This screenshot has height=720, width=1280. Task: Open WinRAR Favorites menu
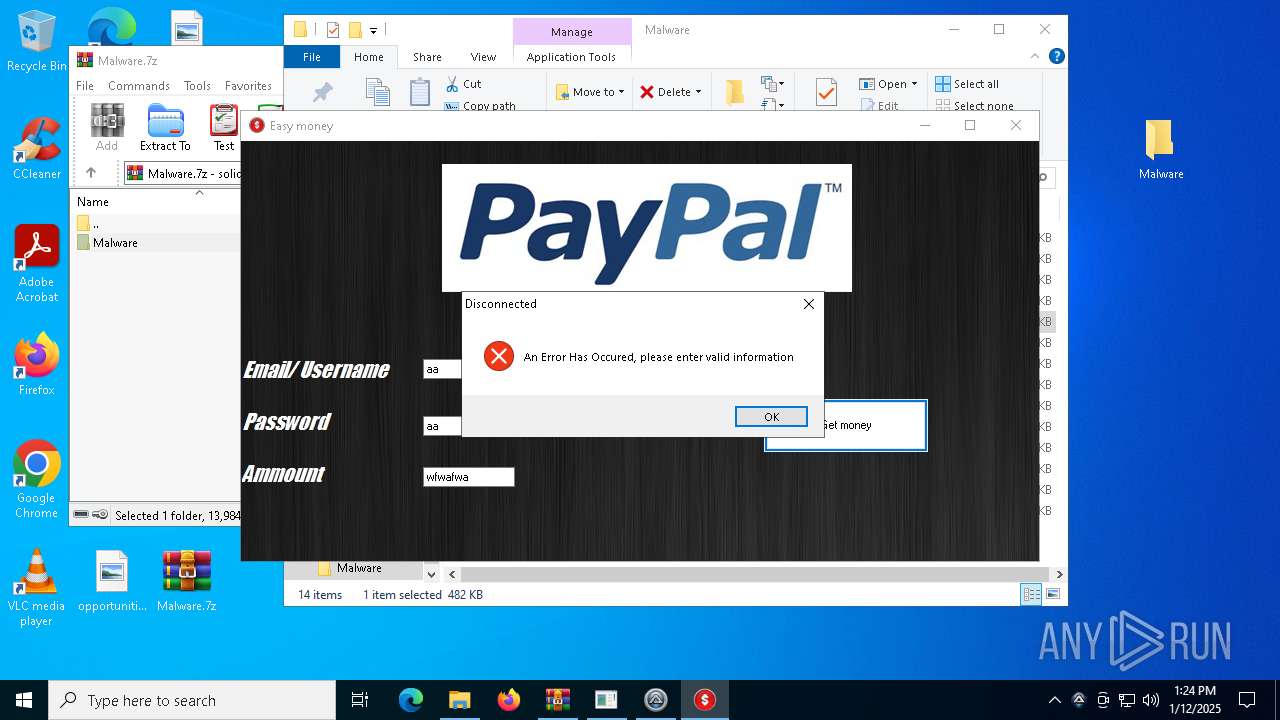click(248, 86)
